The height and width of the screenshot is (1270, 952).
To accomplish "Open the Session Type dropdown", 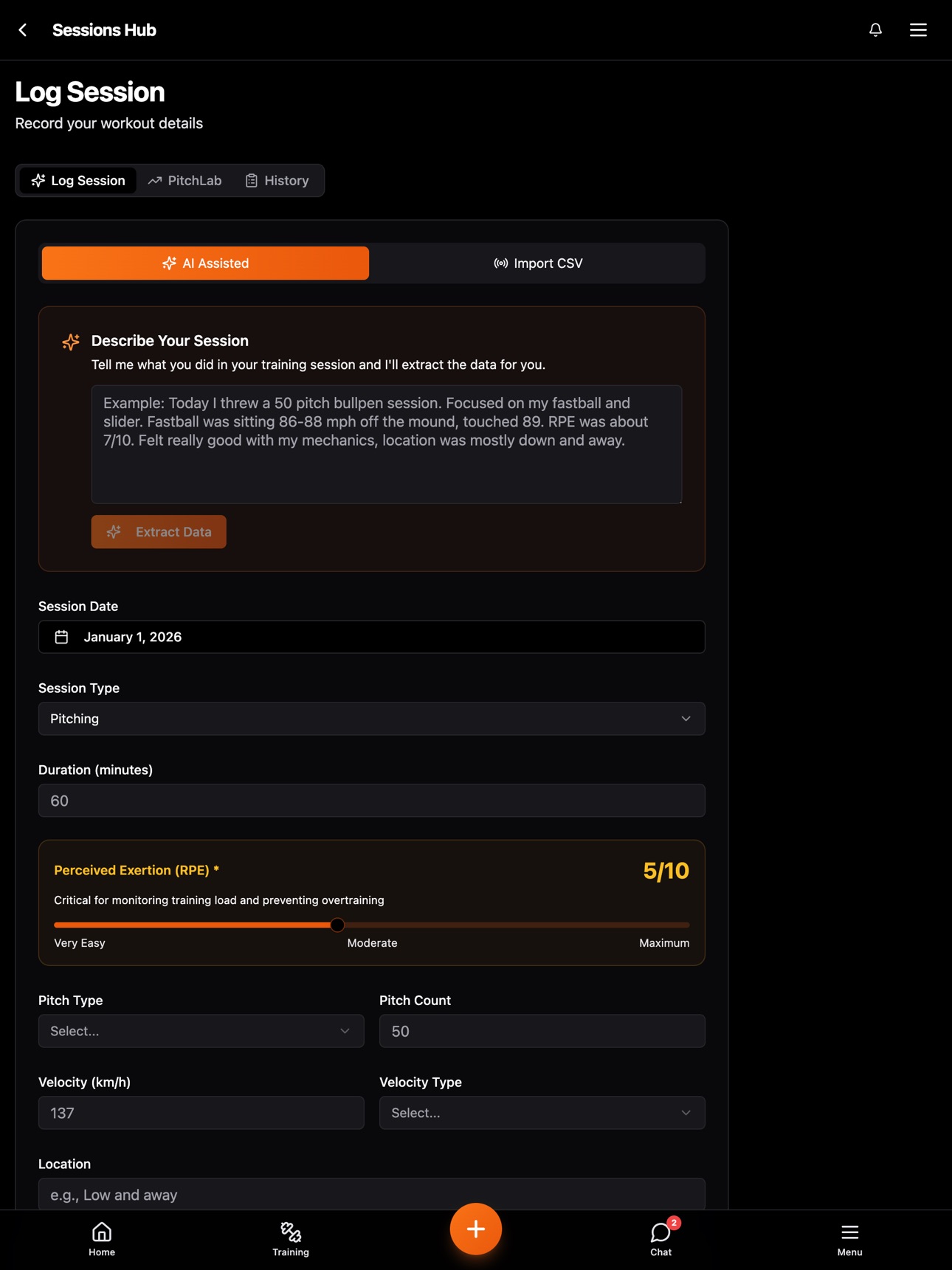I will [x=372, y=719].
